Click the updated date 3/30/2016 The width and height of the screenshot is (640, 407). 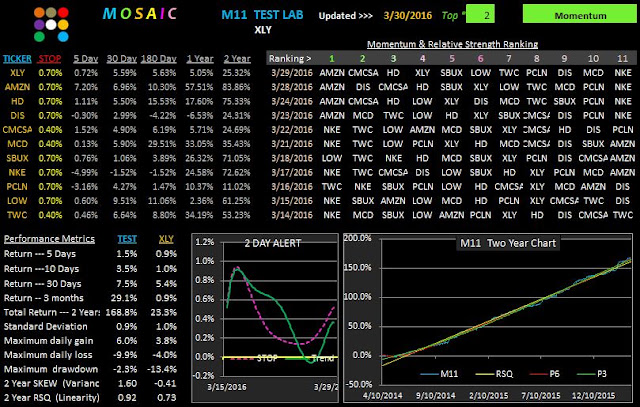click(407, 16)
